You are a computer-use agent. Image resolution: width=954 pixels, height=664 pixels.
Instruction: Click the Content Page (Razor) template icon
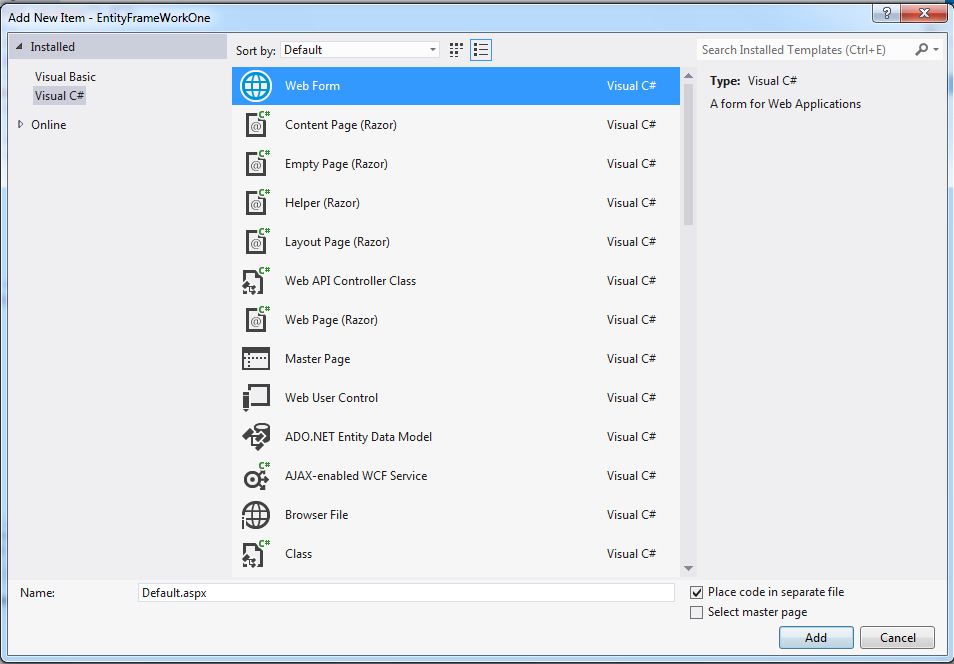tap(256, 125)
